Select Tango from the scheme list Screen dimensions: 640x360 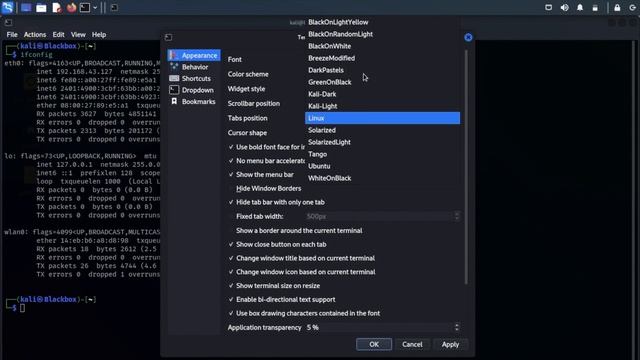[382, 154]
